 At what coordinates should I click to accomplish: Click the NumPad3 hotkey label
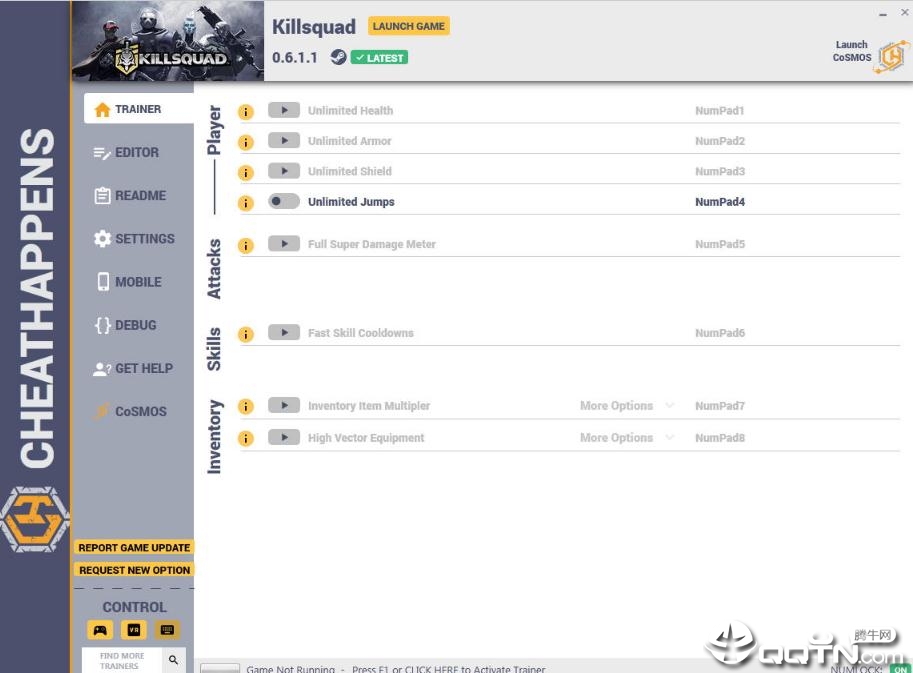(720, 171)
